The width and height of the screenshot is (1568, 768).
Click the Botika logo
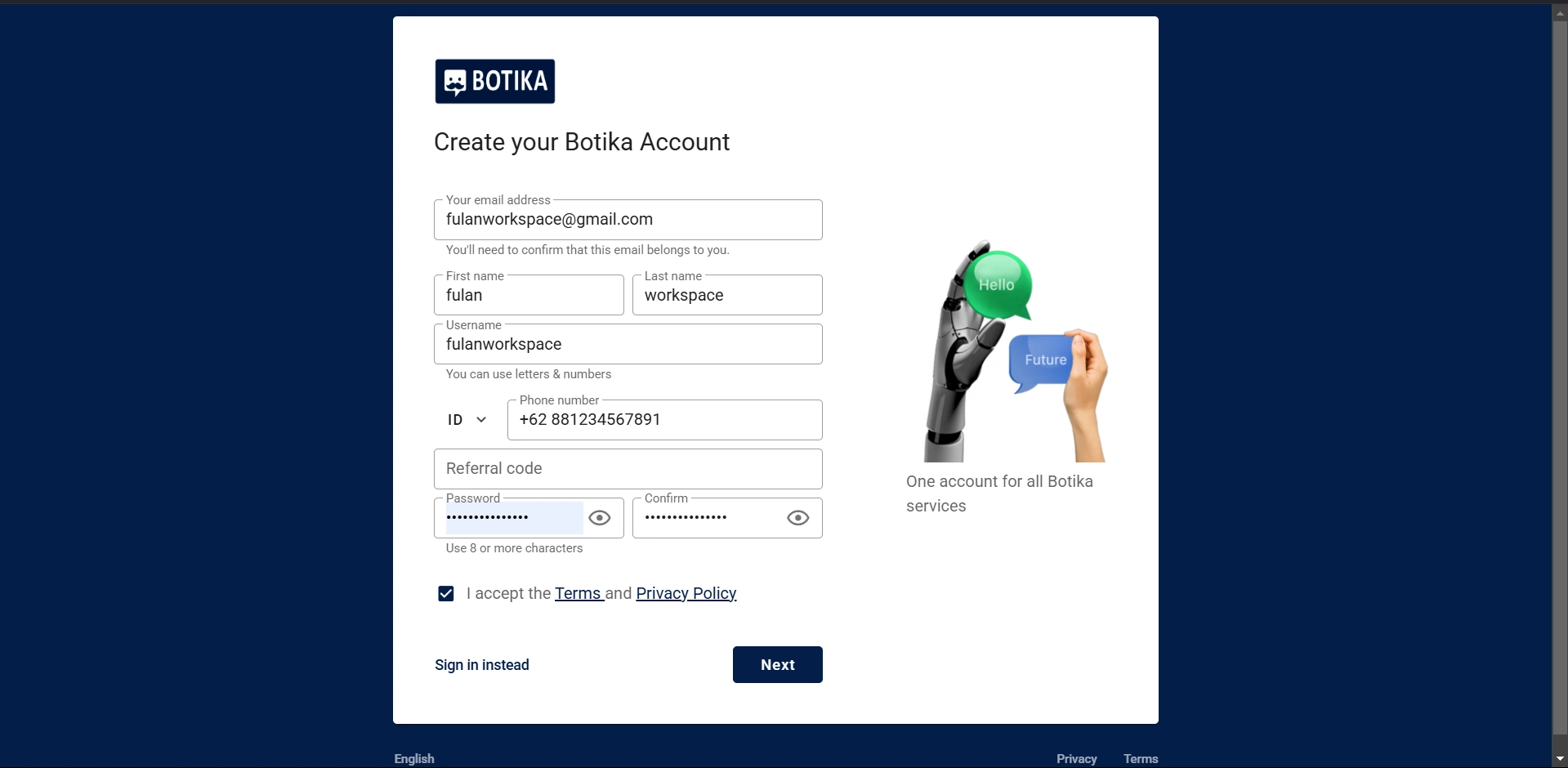494,82
